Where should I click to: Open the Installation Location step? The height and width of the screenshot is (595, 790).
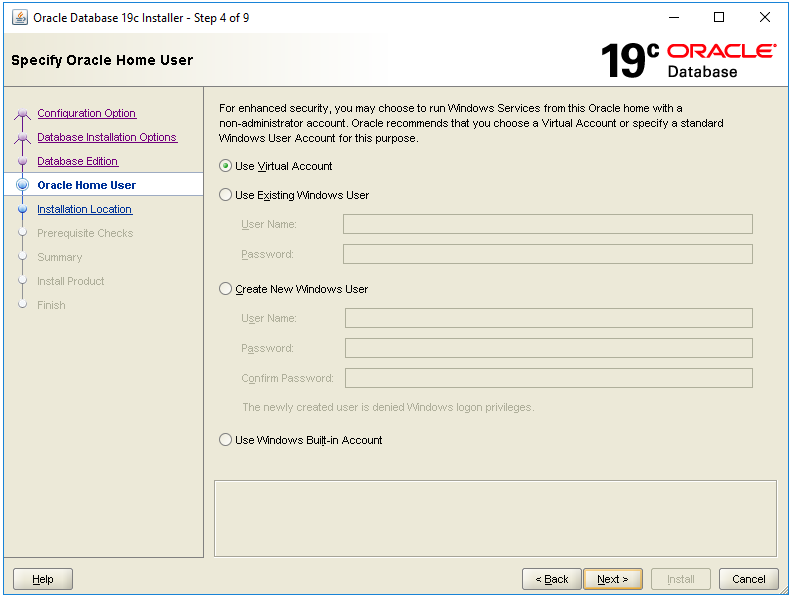click(x=84, y=209)
